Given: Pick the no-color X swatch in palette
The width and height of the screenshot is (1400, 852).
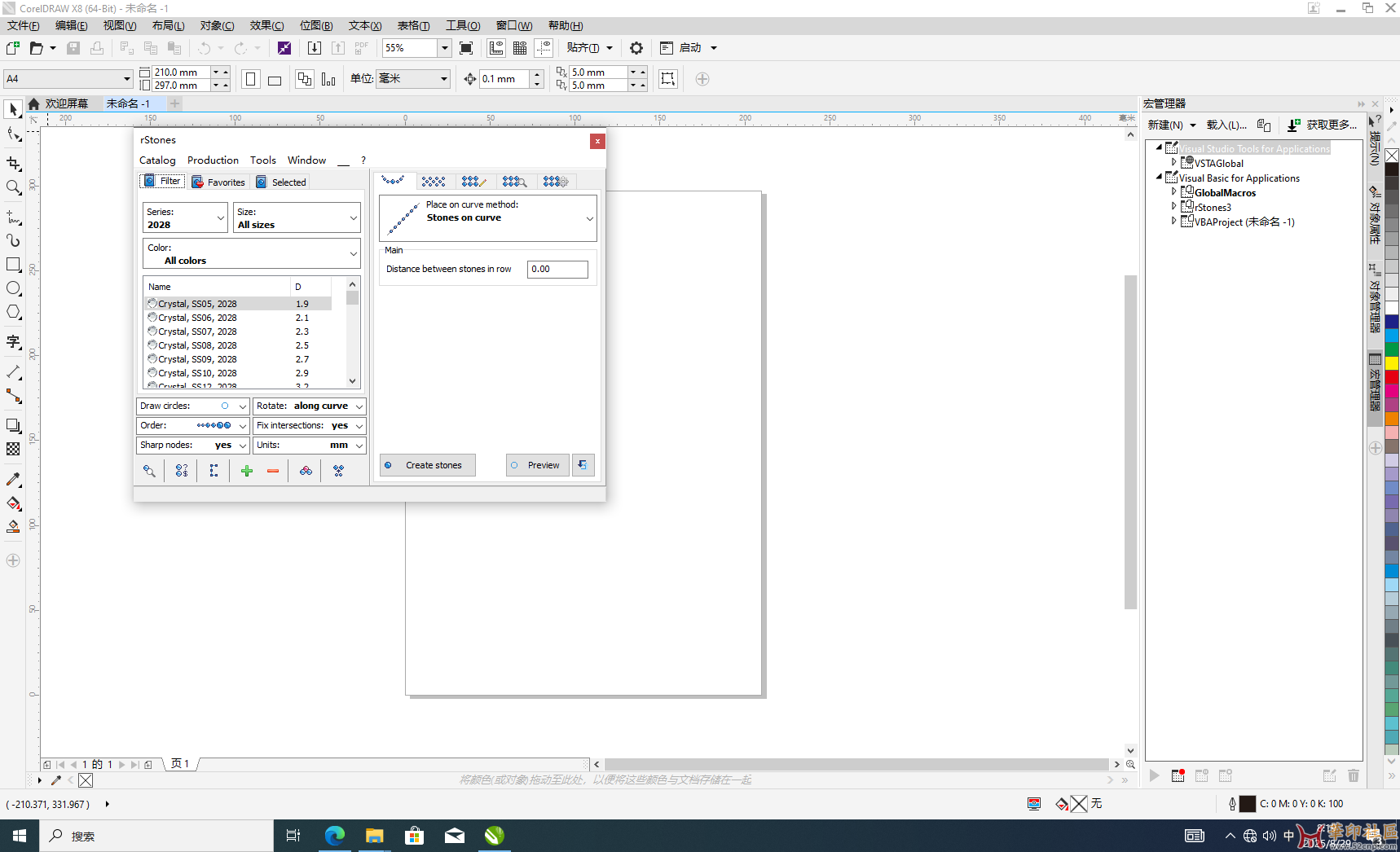Looking at the screenshot, I should (1392, 156).
